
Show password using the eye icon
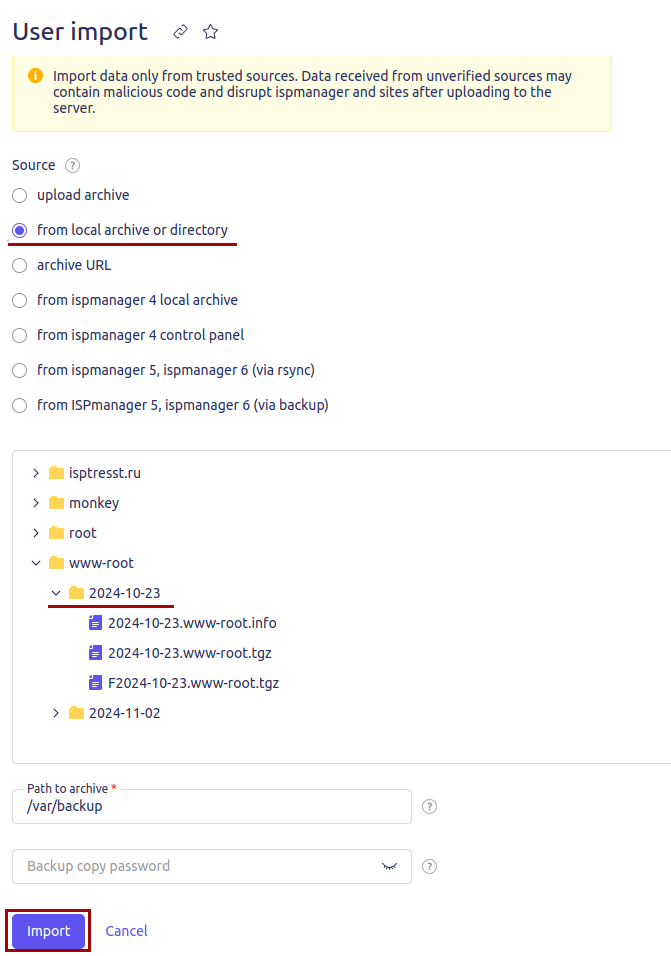click(x=389, y=866)
